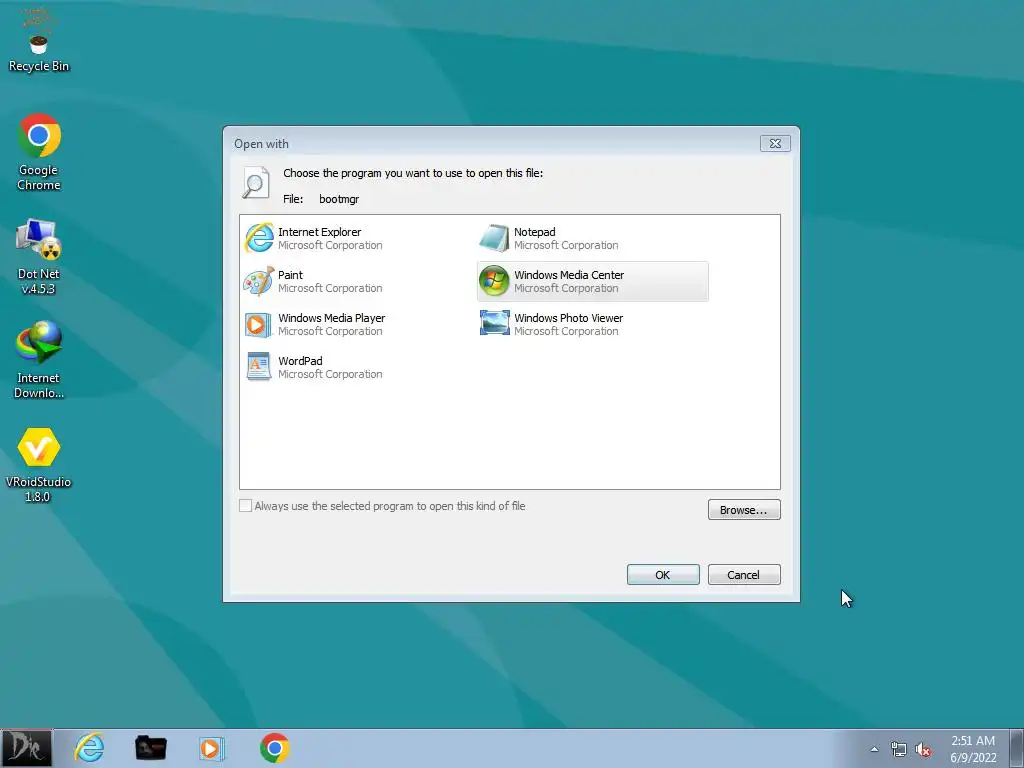The image size is (1024, 768).
Task: Check "Always use the selected program" checkbox
Action: pos(246,506)
